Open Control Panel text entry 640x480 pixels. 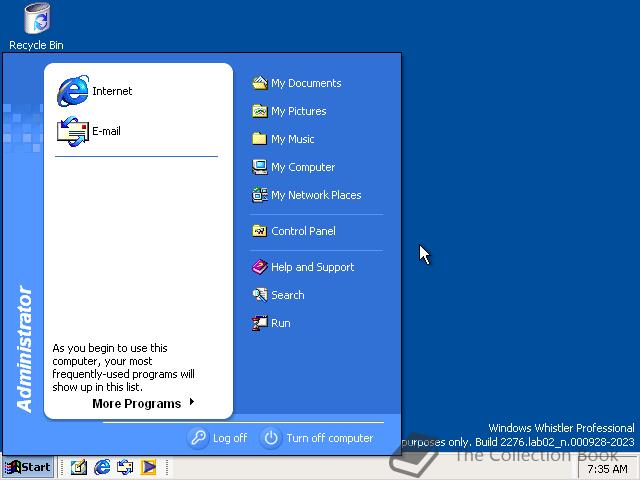pos(303,231)
